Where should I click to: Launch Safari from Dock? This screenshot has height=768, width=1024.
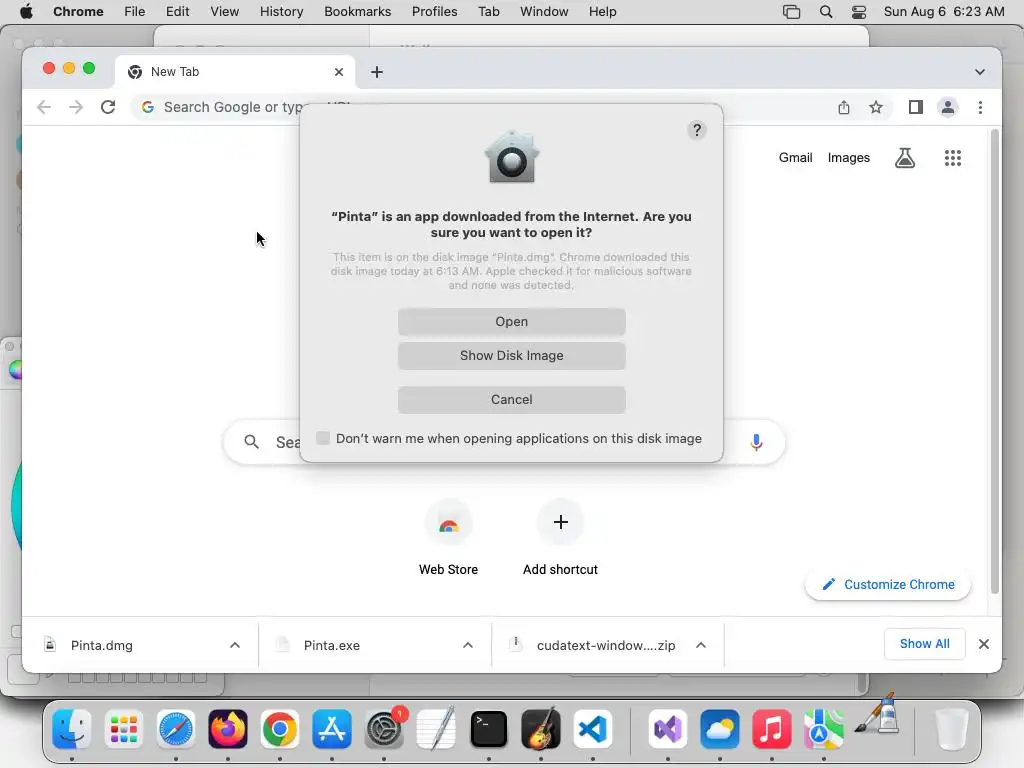pos(176,728)
